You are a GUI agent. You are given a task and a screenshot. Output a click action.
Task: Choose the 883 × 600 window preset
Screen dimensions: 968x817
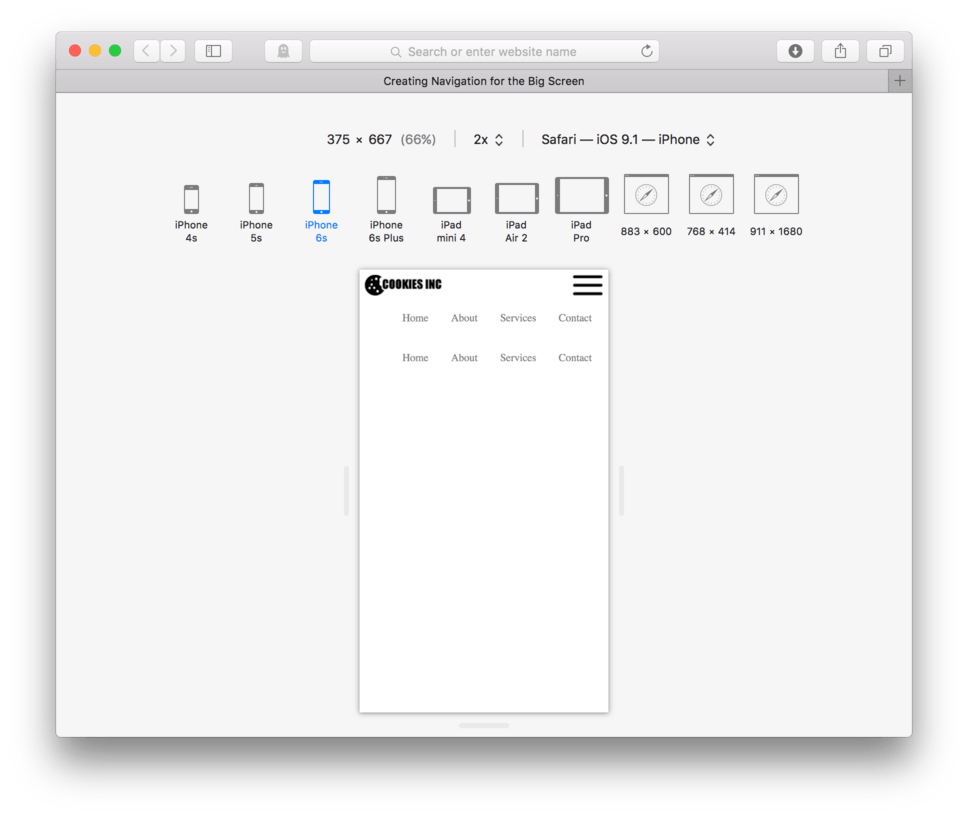pos(646,206)
